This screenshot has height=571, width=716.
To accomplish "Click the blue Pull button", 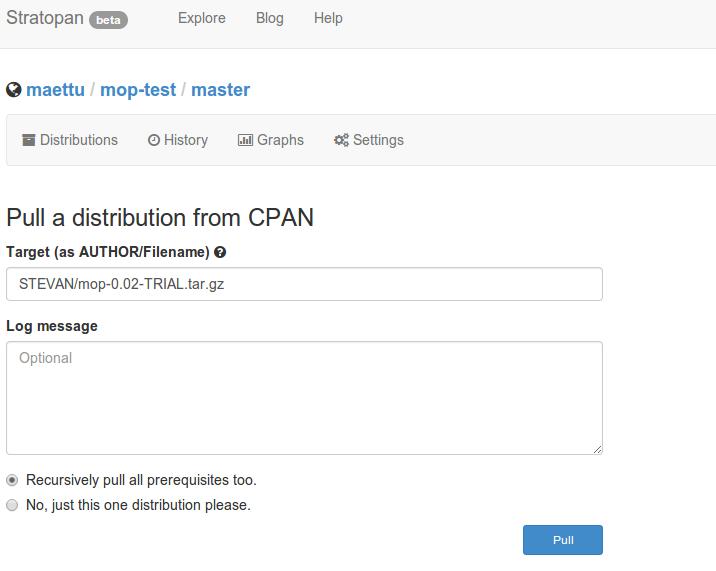I will tap(563, 540).
